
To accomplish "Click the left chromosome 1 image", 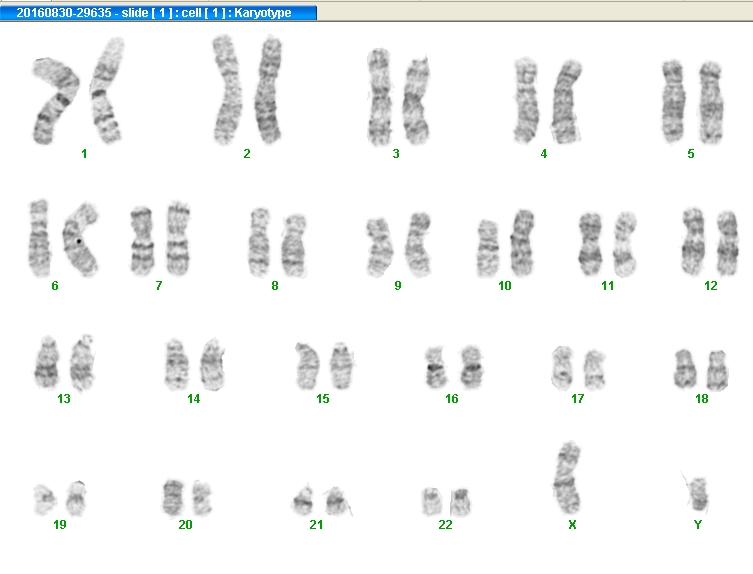I will (x=54, y=101).
